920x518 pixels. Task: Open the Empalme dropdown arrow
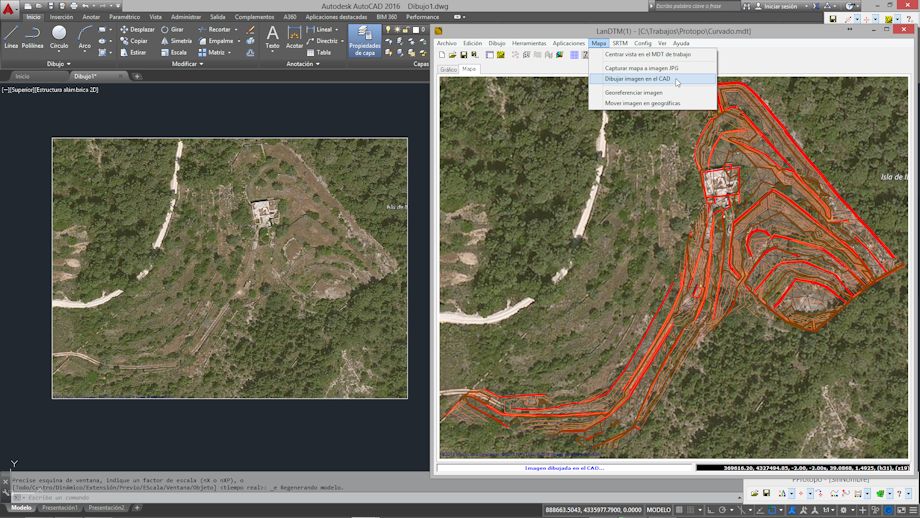click(x=238, y=41)
